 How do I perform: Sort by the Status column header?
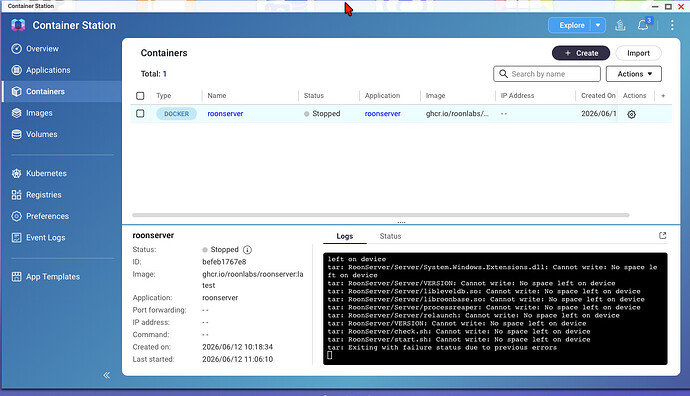(x=313, y=95)
